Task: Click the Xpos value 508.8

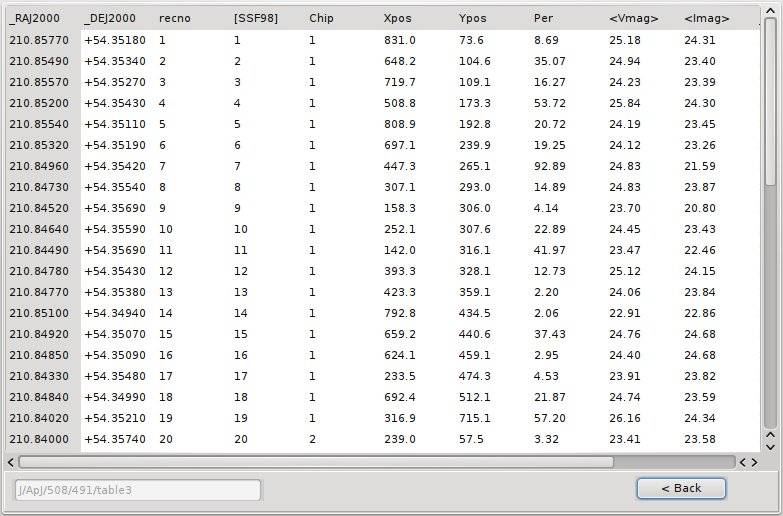Action: (x=399, y=103)
